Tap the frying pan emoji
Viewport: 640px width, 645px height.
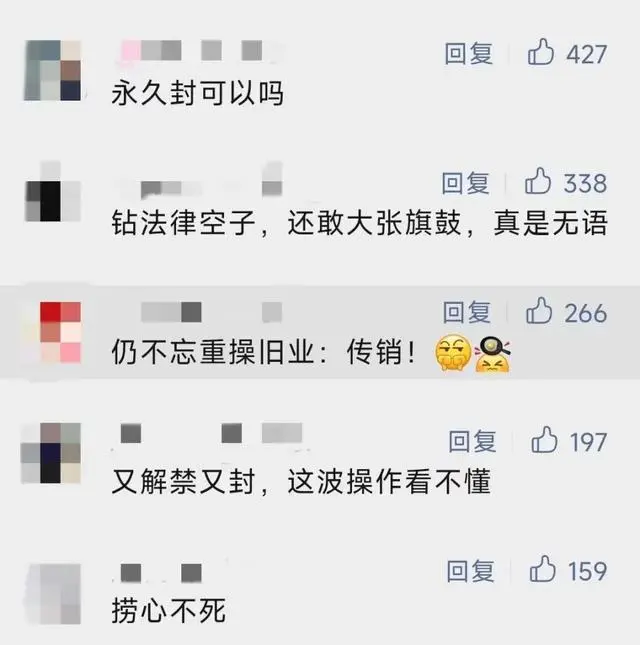(492, 354)
